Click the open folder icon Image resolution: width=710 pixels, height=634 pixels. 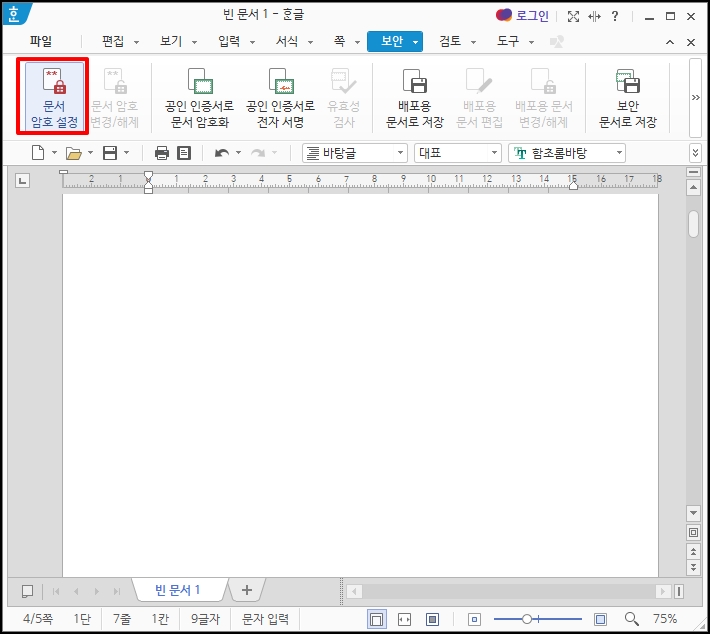tap(73, 154)
